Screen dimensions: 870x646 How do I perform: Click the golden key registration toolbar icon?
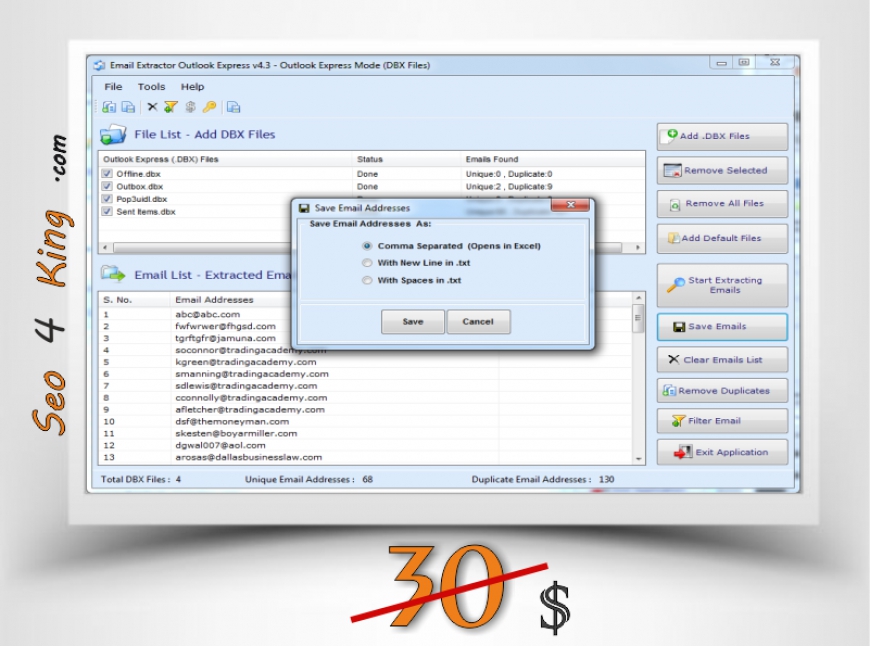[209, 107]
